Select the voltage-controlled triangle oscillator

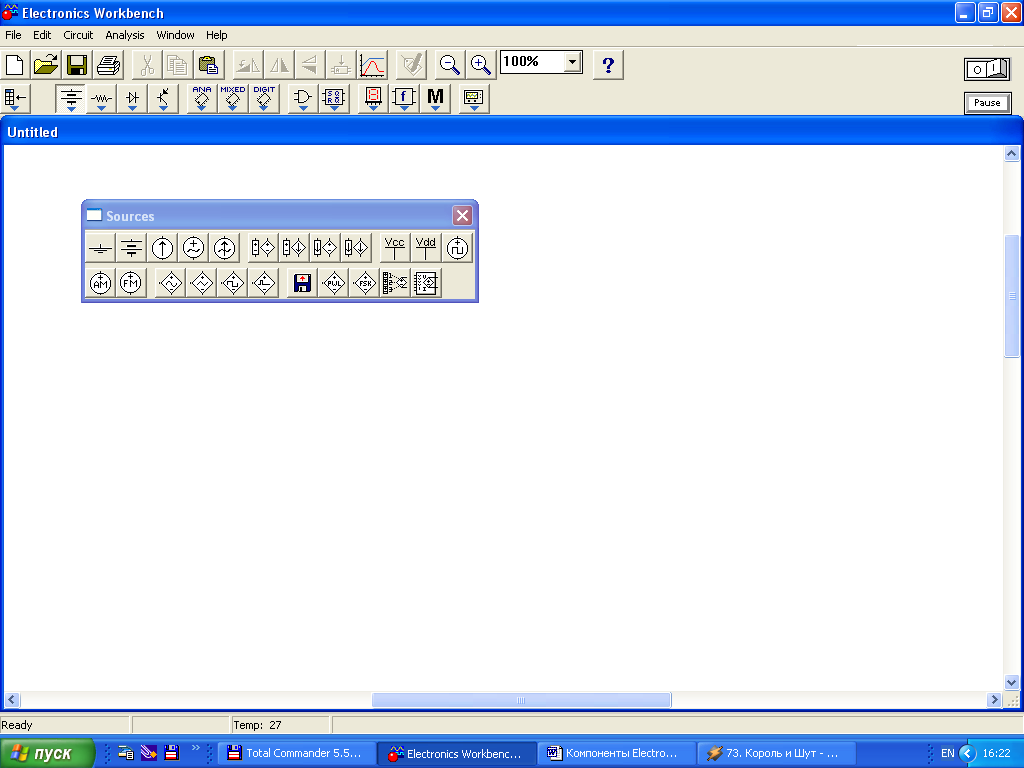tap(202, 283)
